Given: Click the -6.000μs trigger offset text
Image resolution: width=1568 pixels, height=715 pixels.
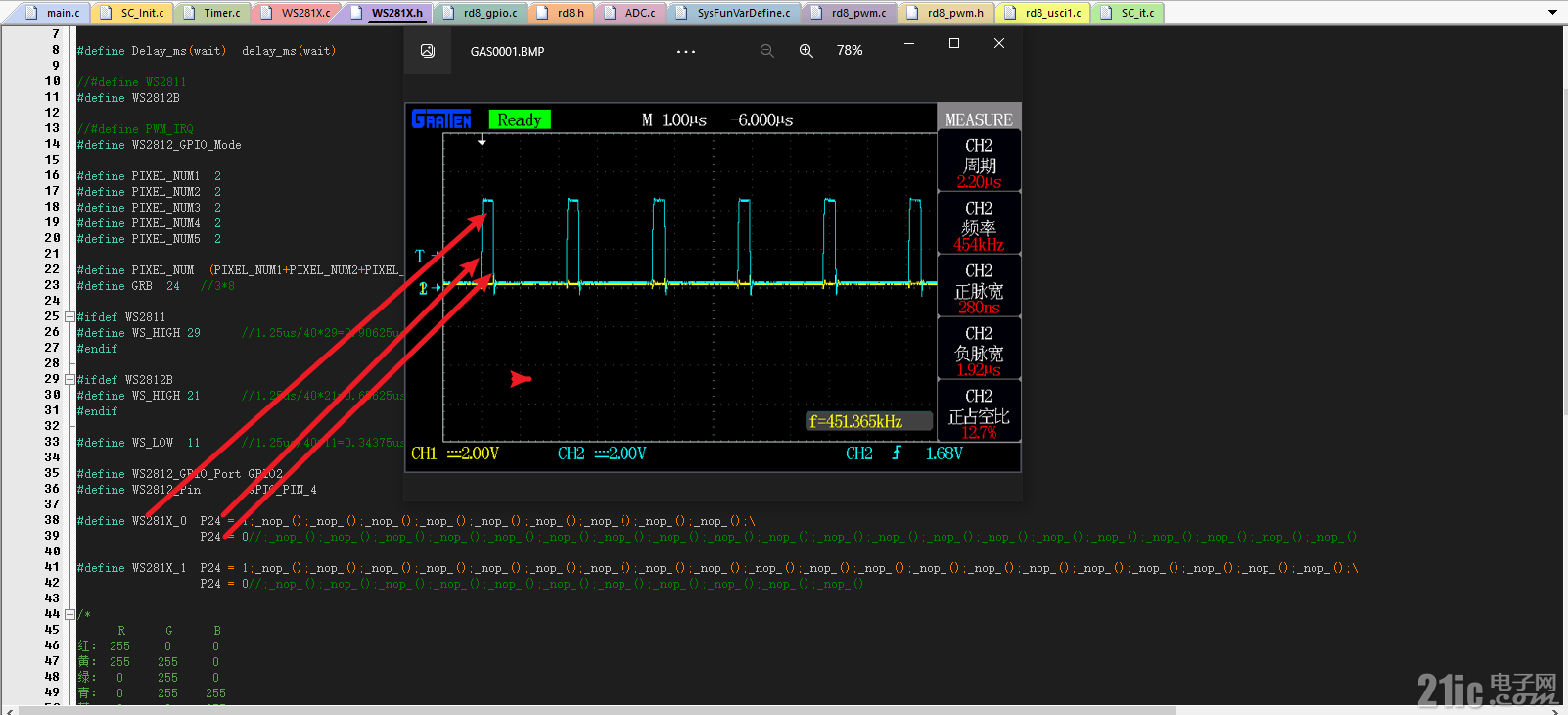Looking at the screenshot, I should [761, 119].
